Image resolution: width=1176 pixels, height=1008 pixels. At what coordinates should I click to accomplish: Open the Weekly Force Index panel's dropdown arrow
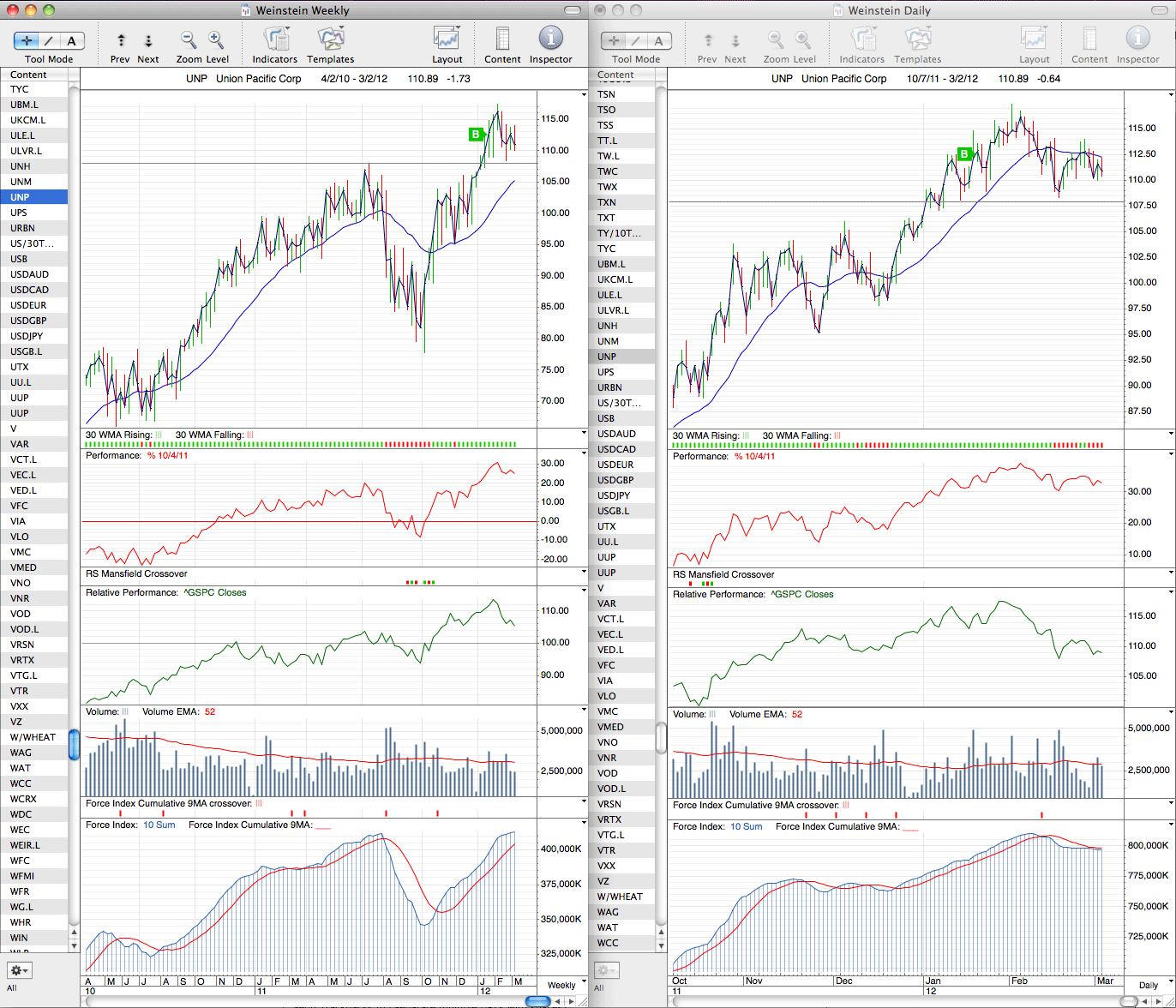coord(584,824)
